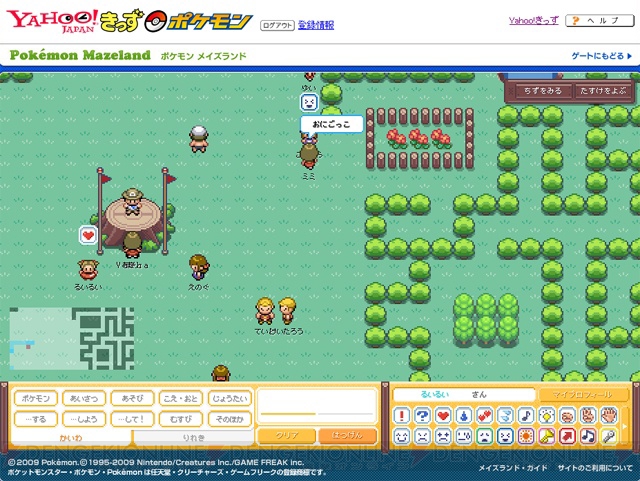
Task: Click the Yahoo! Japan Kids logo
Action: coord(75,20)
